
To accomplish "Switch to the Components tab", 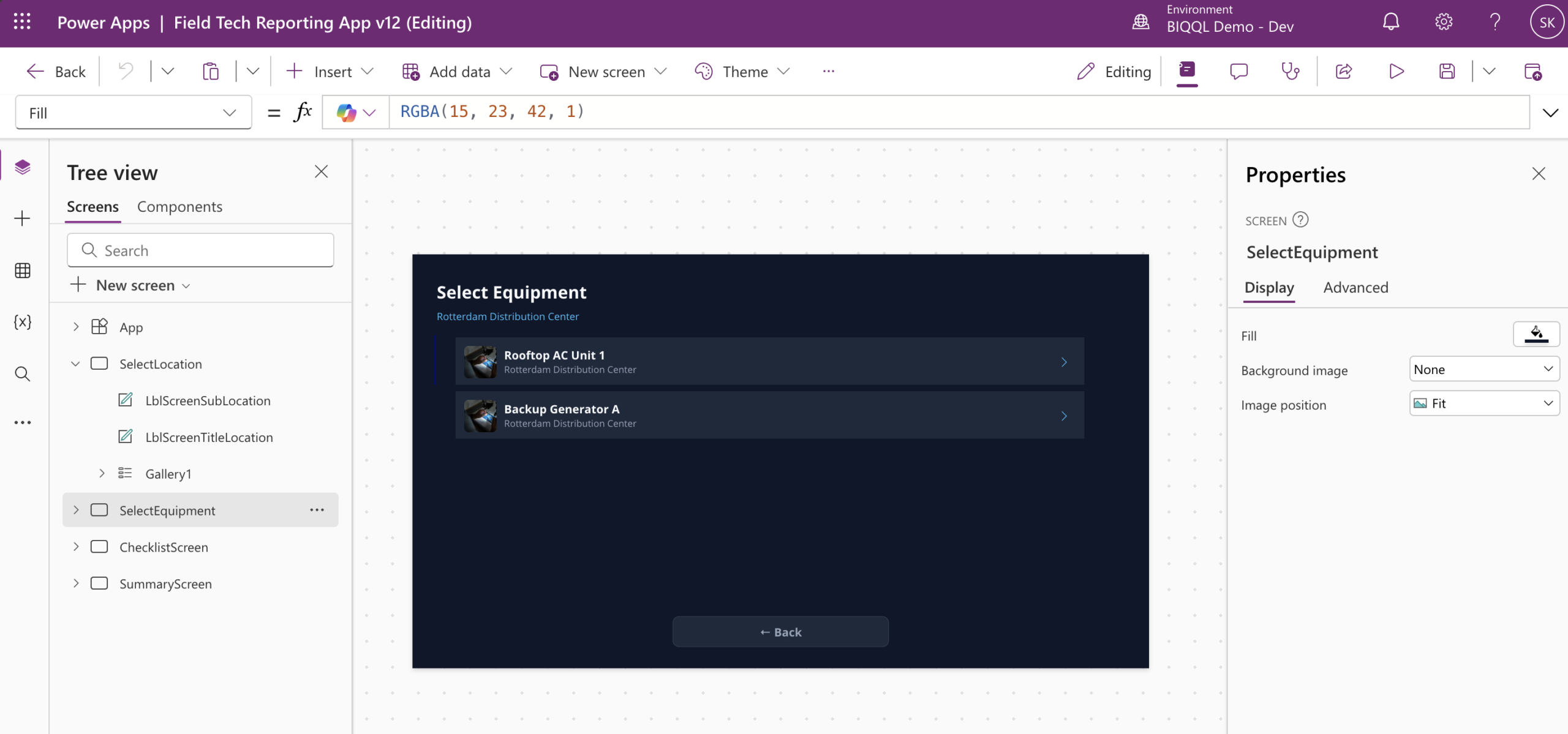I will [179, 207].
